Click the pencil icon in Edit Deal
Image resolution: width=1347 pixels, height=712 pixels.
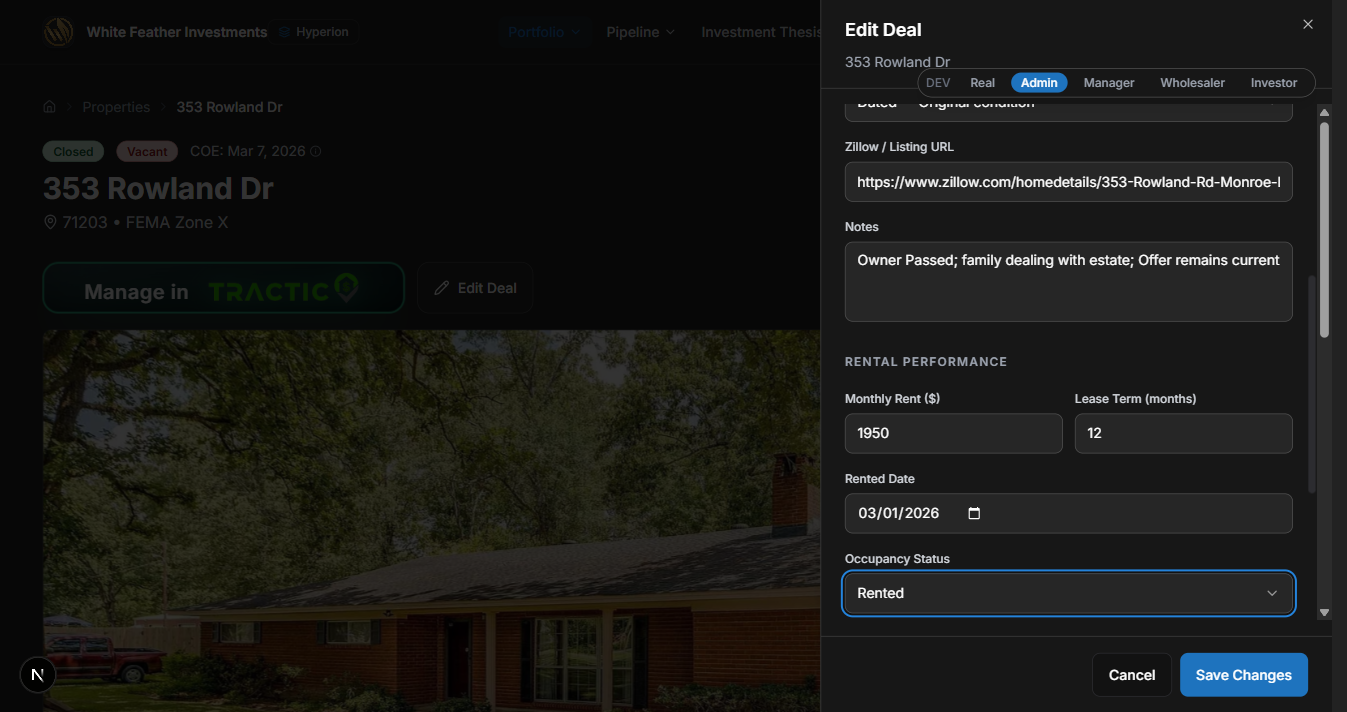click(442, 288)
